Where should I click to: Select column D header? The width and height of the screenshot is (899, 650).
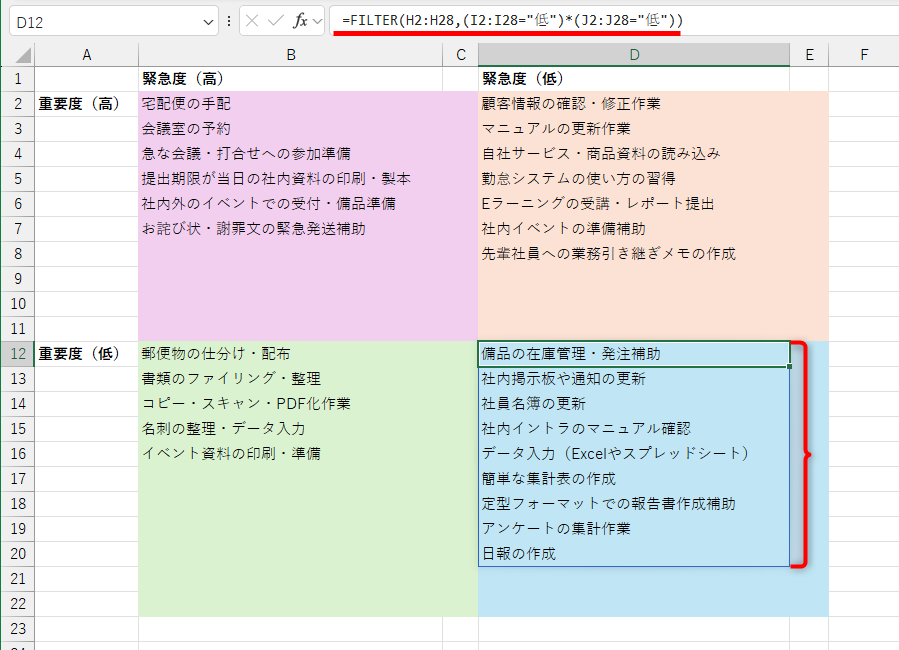[x=633, y=53]
